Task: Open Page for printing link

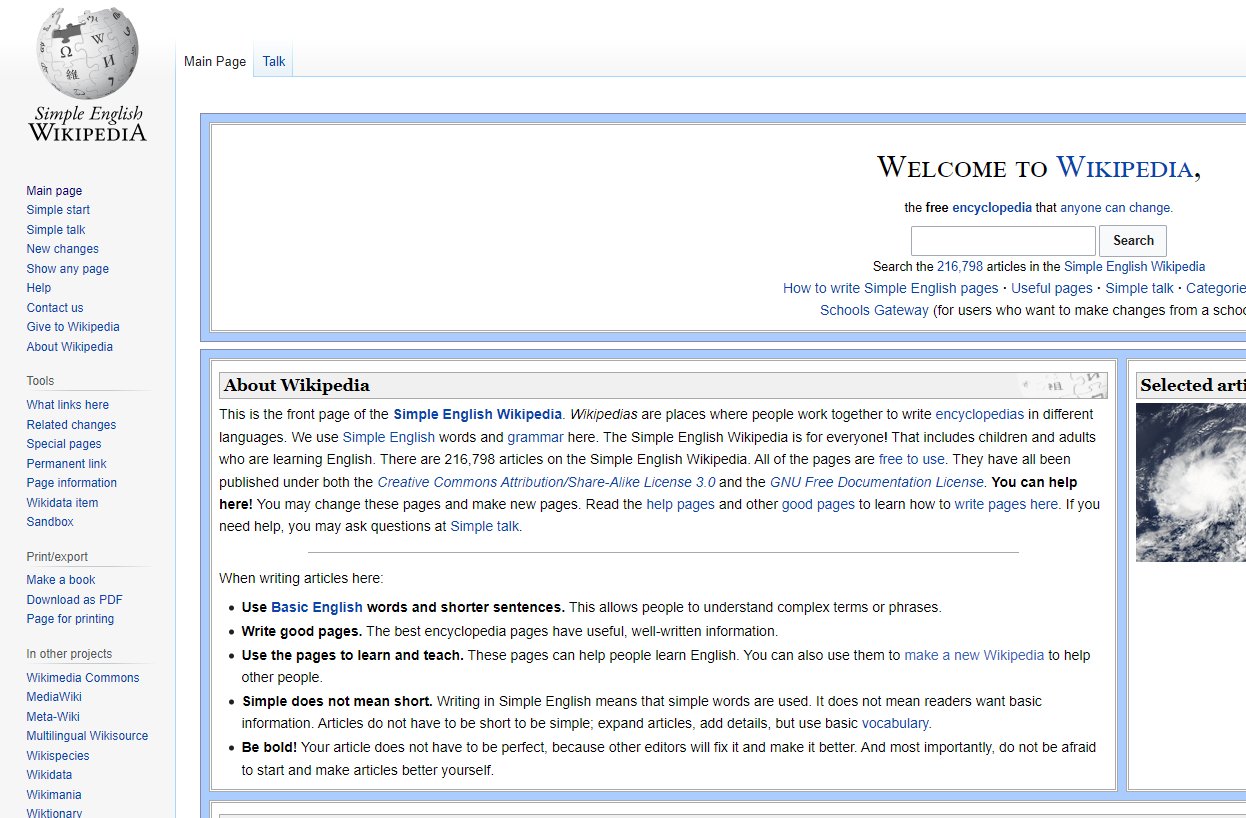Action: click(70, 619)
